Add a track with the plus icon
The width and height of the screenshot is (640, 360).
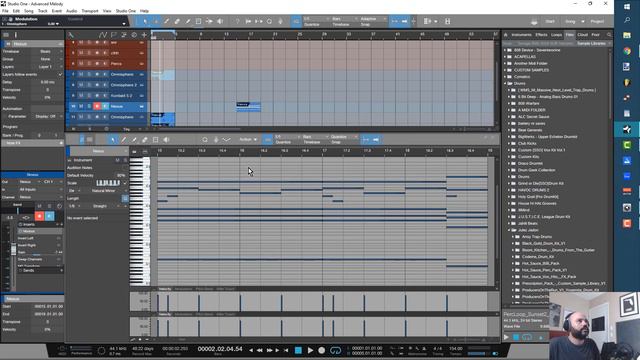pos(144,35)
